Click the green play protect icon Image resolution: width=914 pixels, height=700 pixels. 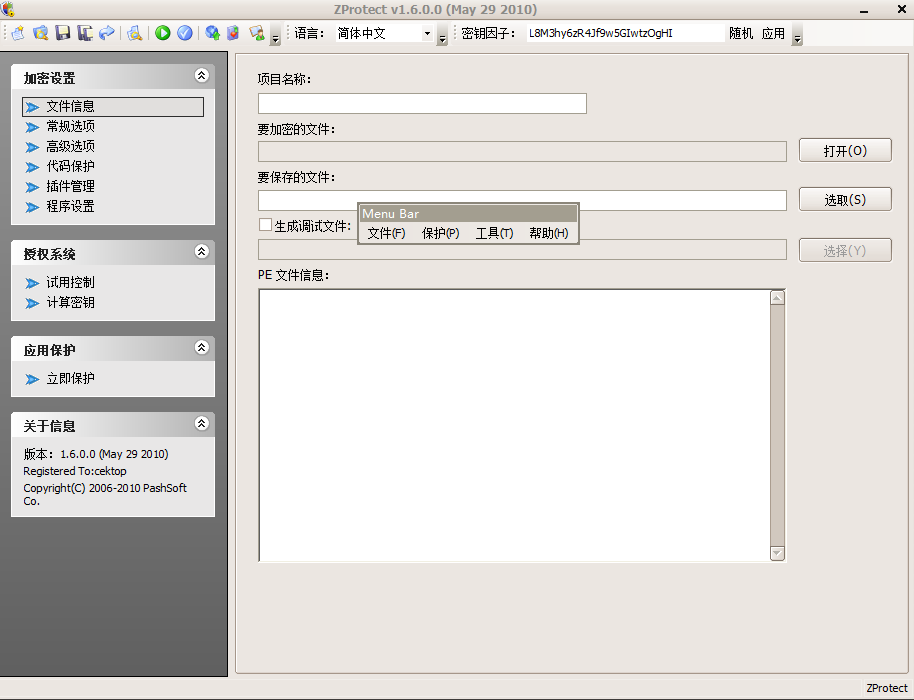pos(163,33)
